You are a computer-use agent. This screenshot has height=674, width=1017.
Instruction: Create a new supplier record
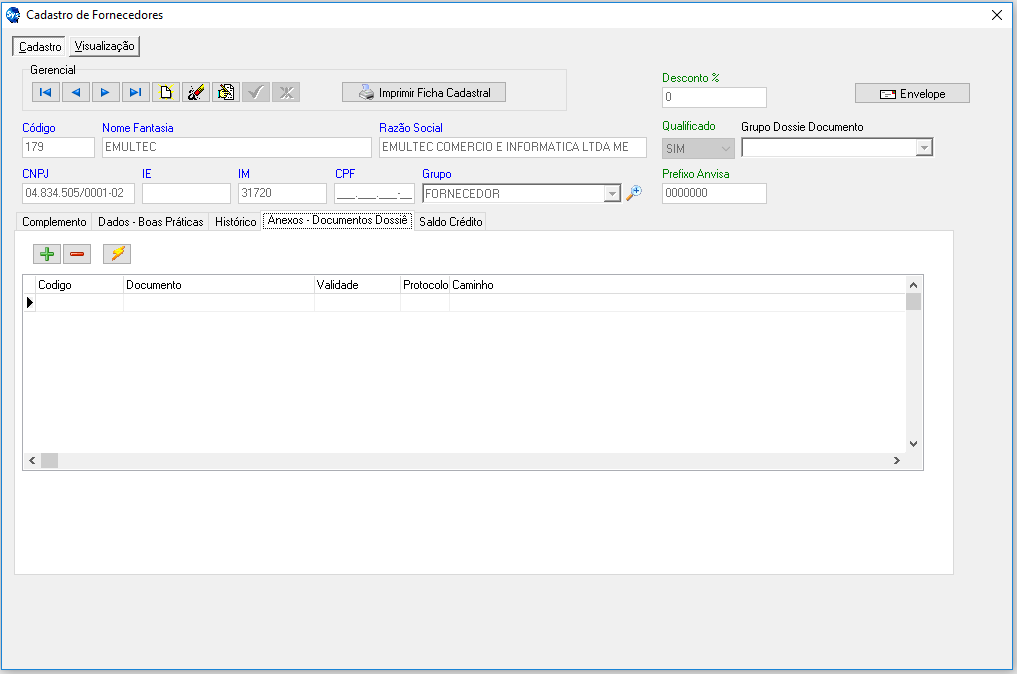point(166,93)
